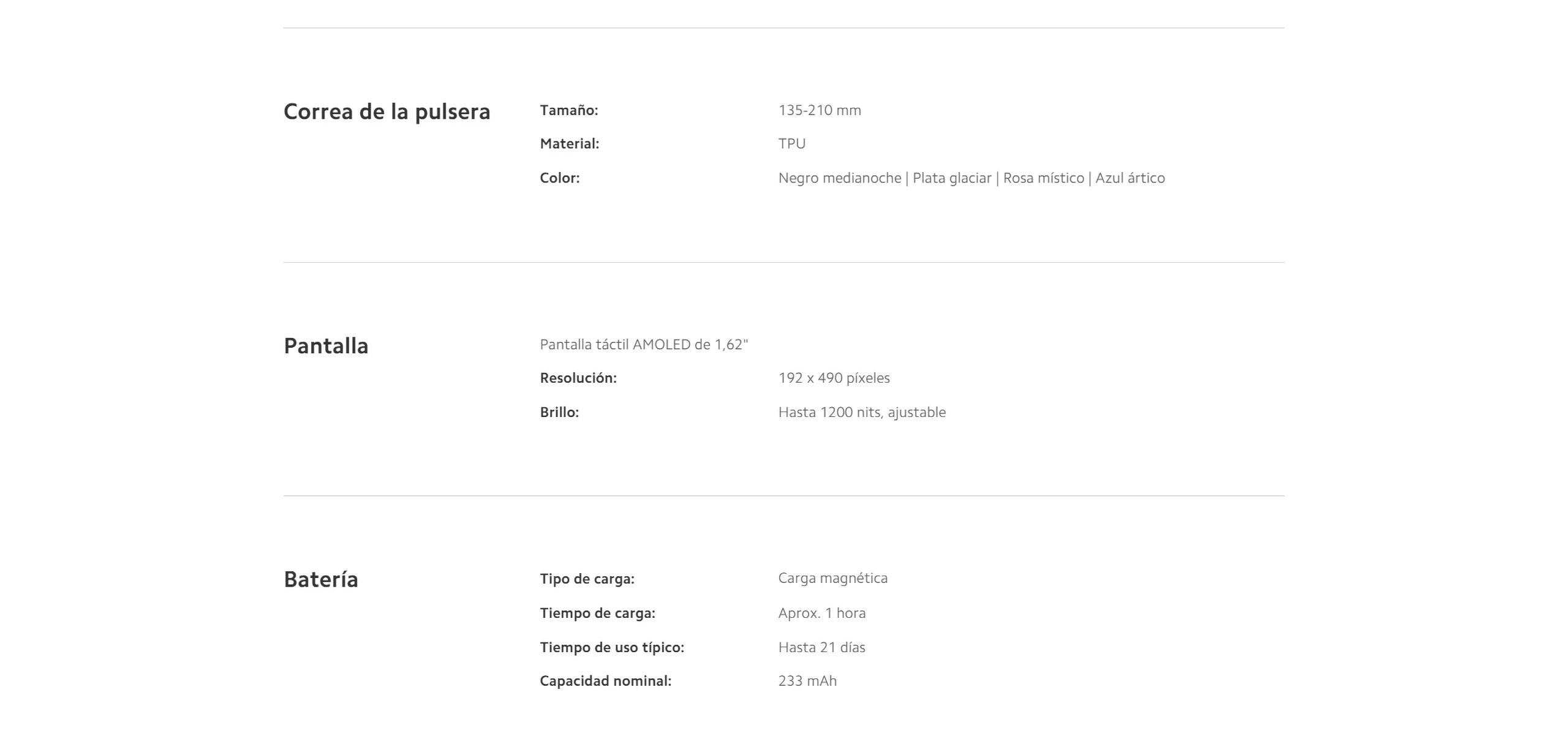Select the "Tamaño:" label

click(568, 110)
